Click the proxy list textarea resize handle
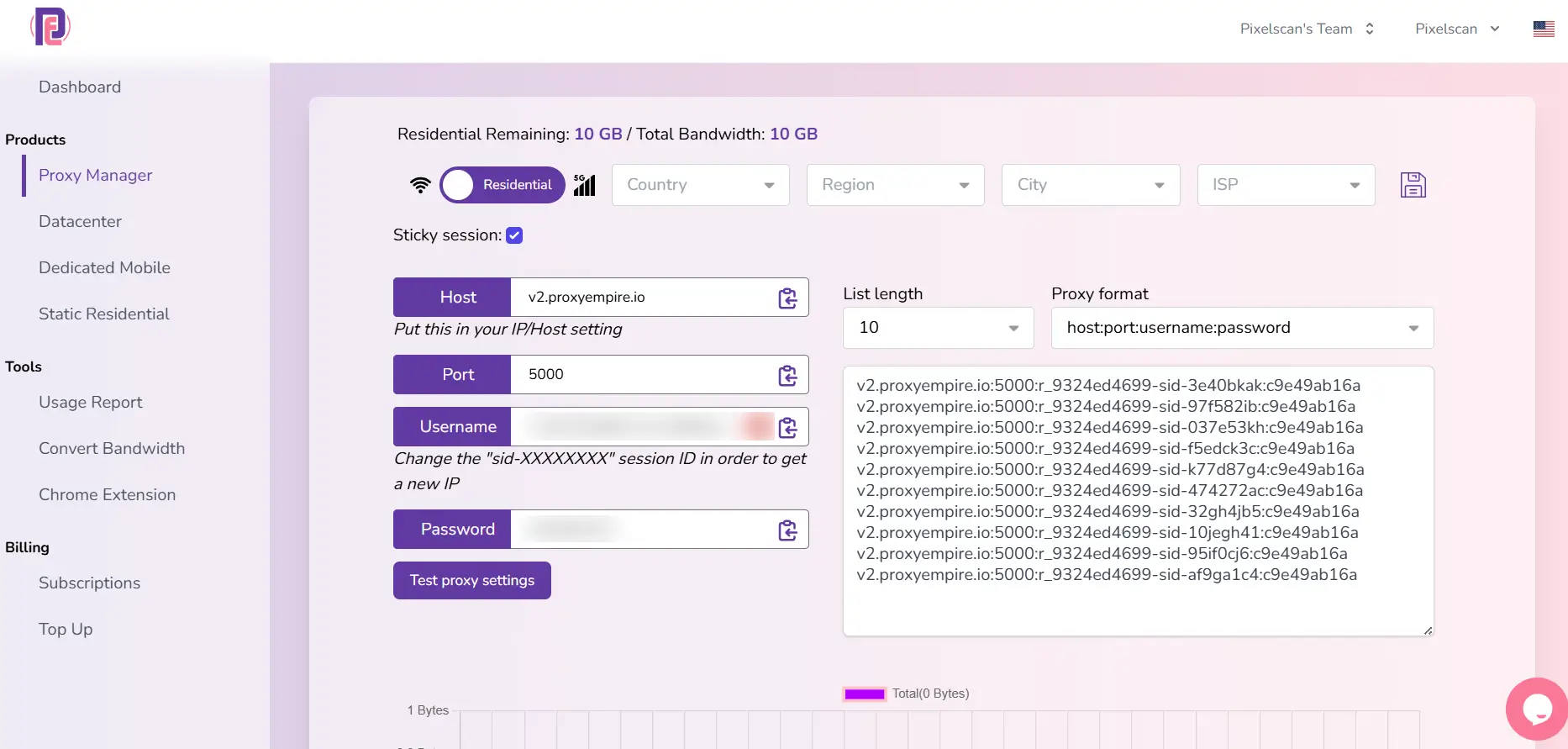The image size is (1568, 749). pyautogui.click(x=1428, y=630)
